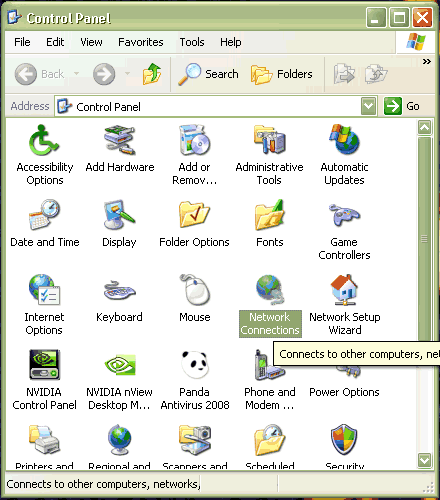
Task: Open Game Controllers icon
Action: pyautogui.click(x=344, y=215)
